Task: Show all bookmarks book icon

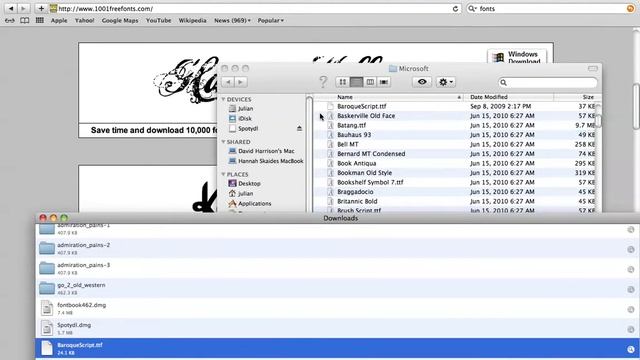Action: 24,20
